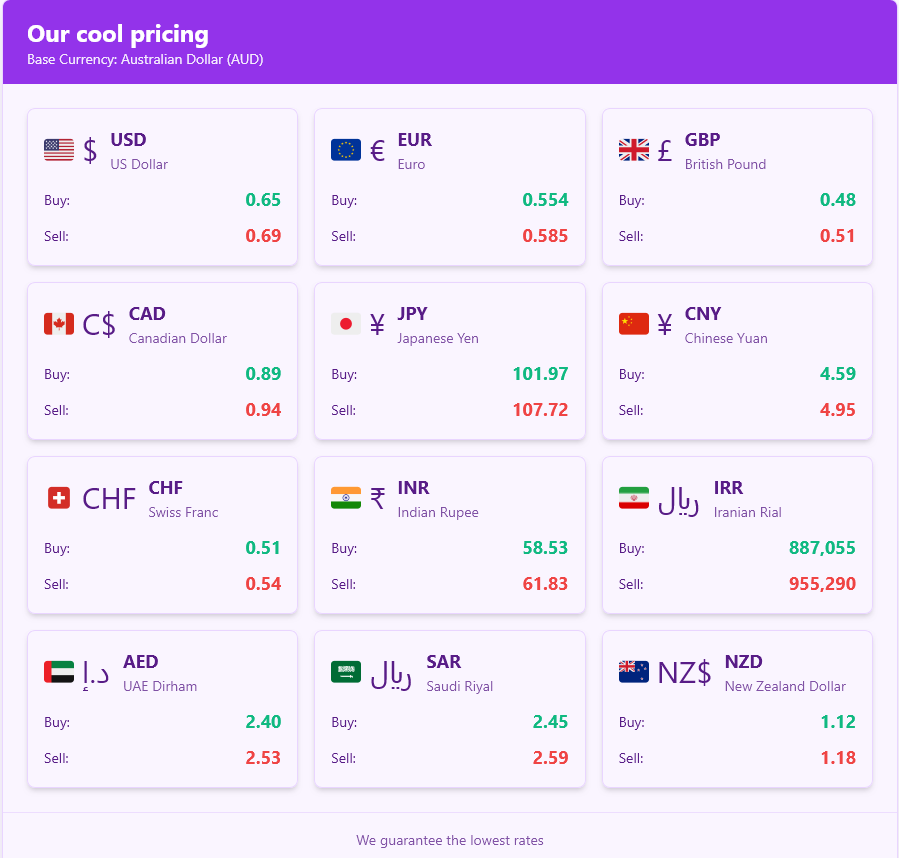Image resolution: width=899 pixels, height=858 pixels.
Task: Click the Chinese flag icon
Action: 634,324
